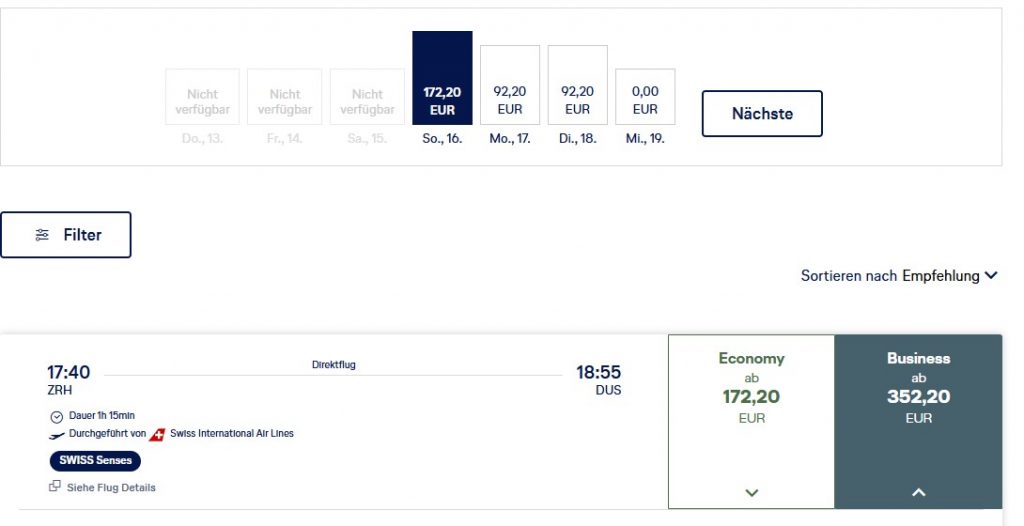The image size is (1024, 526).
Task: Click the SWISS Senses badge
Action: (x=95, y=461)
